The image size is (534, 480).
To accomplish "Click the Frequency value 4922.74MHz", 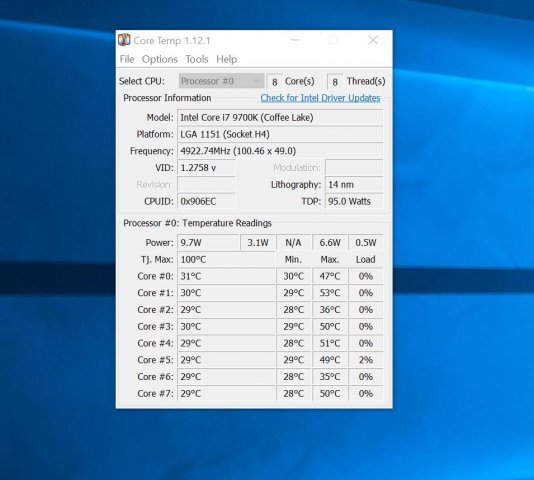I will tap(280, 151).
